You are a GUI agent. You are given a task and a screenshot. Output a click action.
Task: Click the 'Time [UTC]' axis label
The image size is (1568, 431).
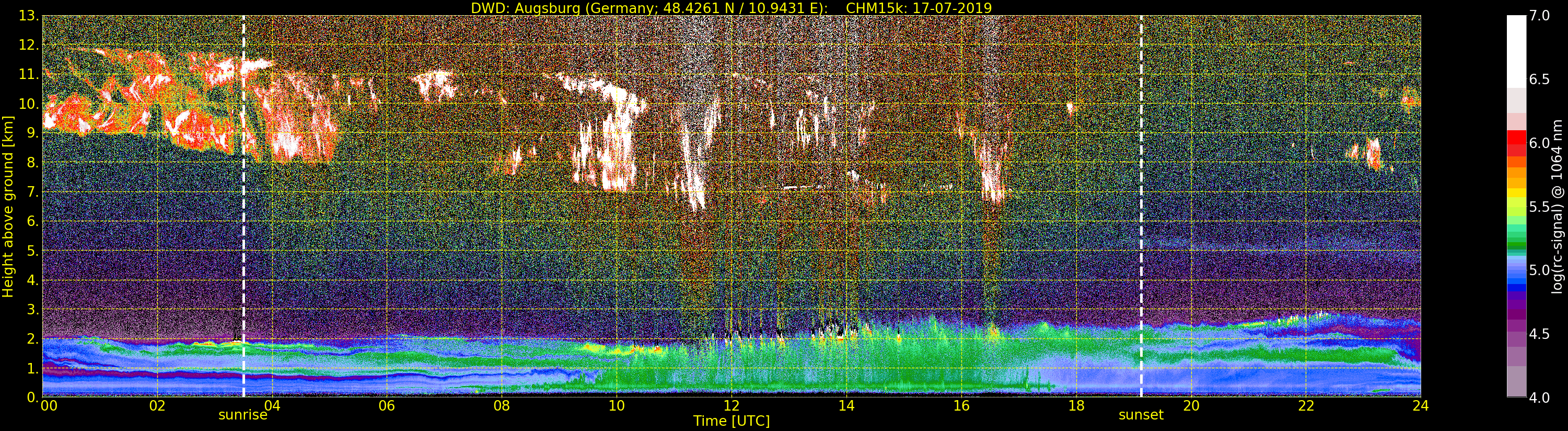731,421
